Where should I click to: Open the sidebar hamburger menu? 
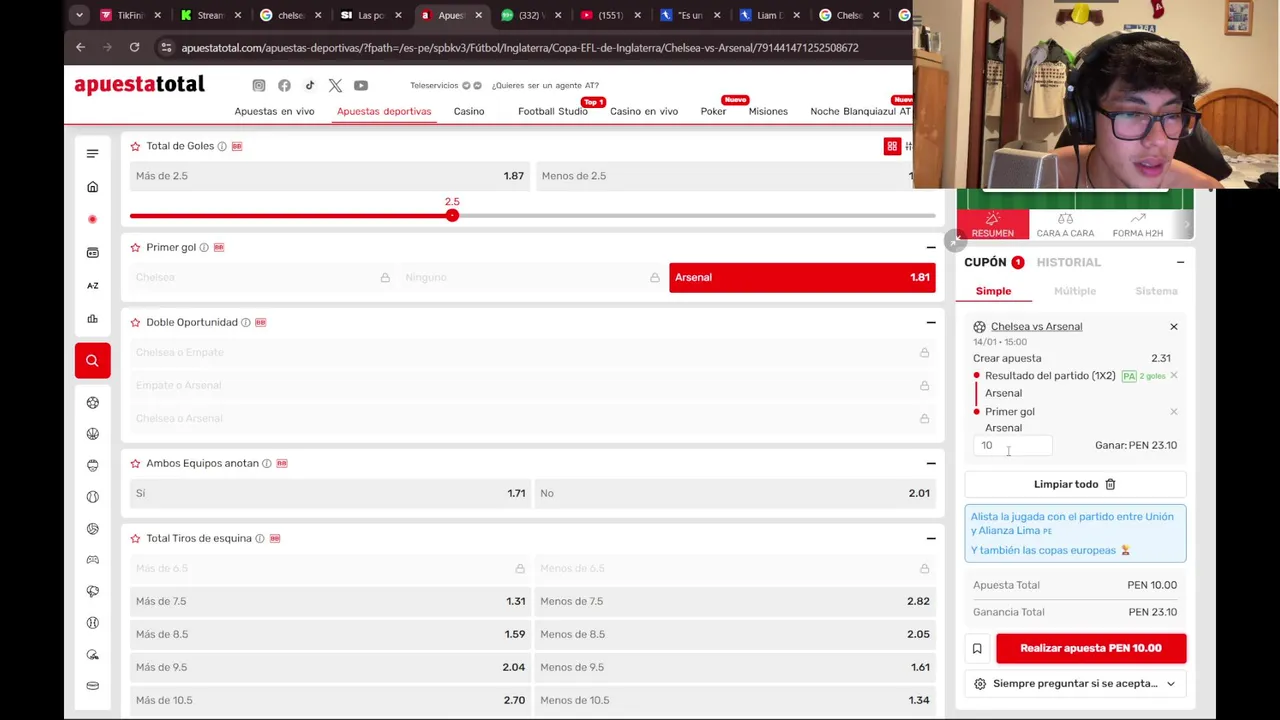(92, 153)
